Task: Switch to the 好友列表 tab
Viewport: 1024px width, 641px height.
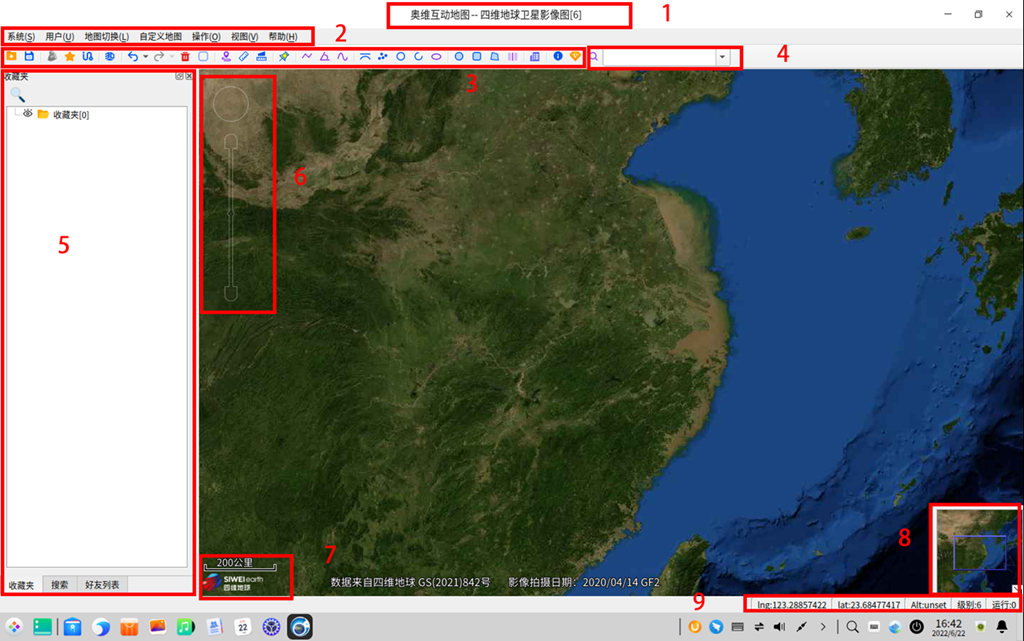Action: pyautogui.click(x=101, y=584)
